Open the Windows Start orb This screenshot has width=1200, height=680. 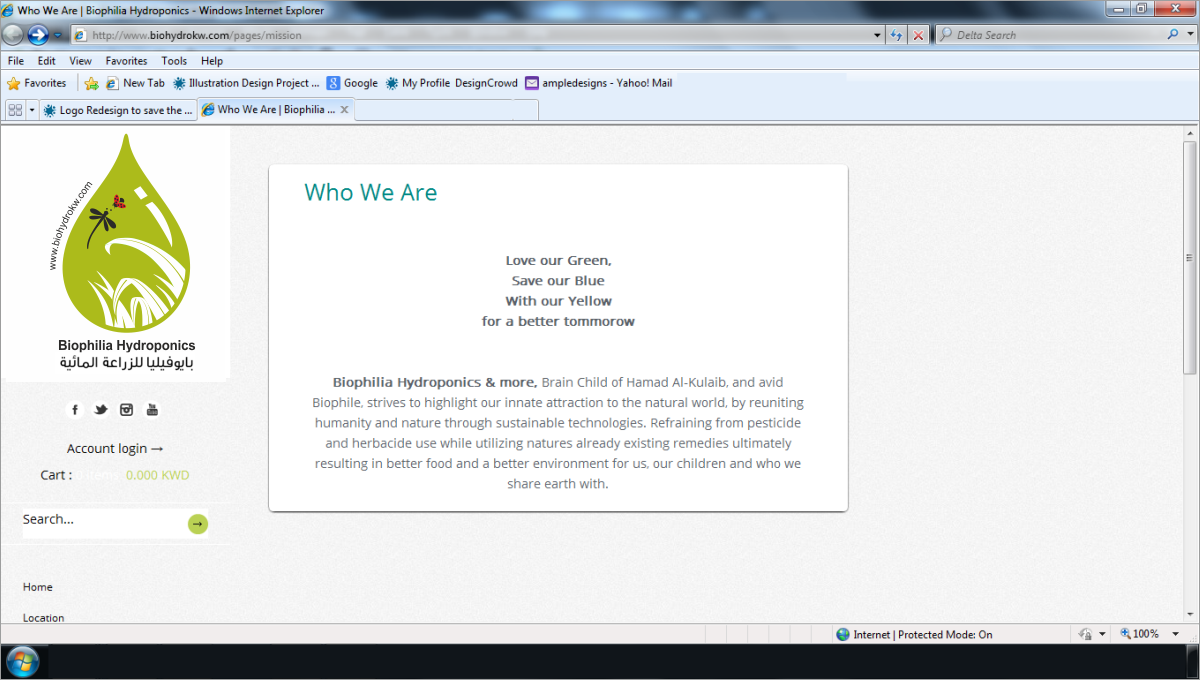click(22, 661)
